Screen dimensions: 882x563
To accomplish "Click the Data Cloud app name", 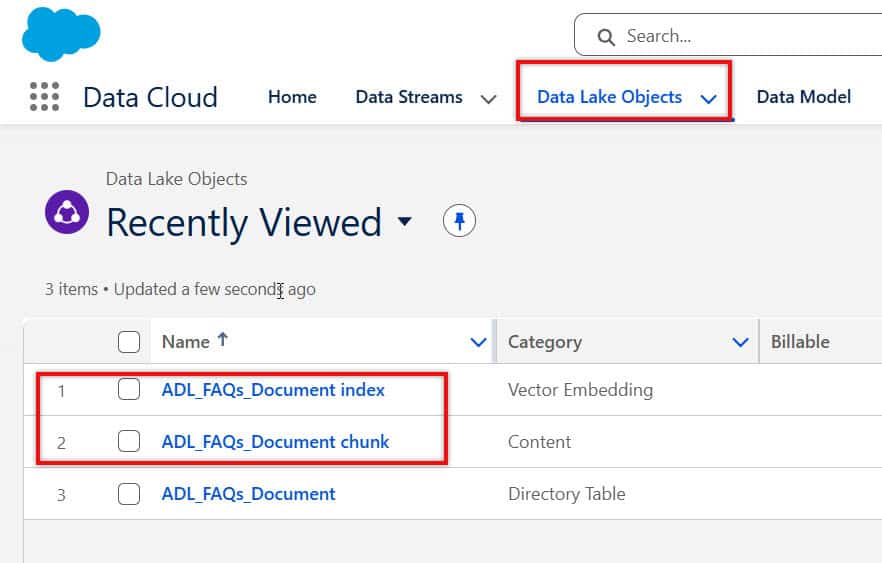I will click(150, 97).
